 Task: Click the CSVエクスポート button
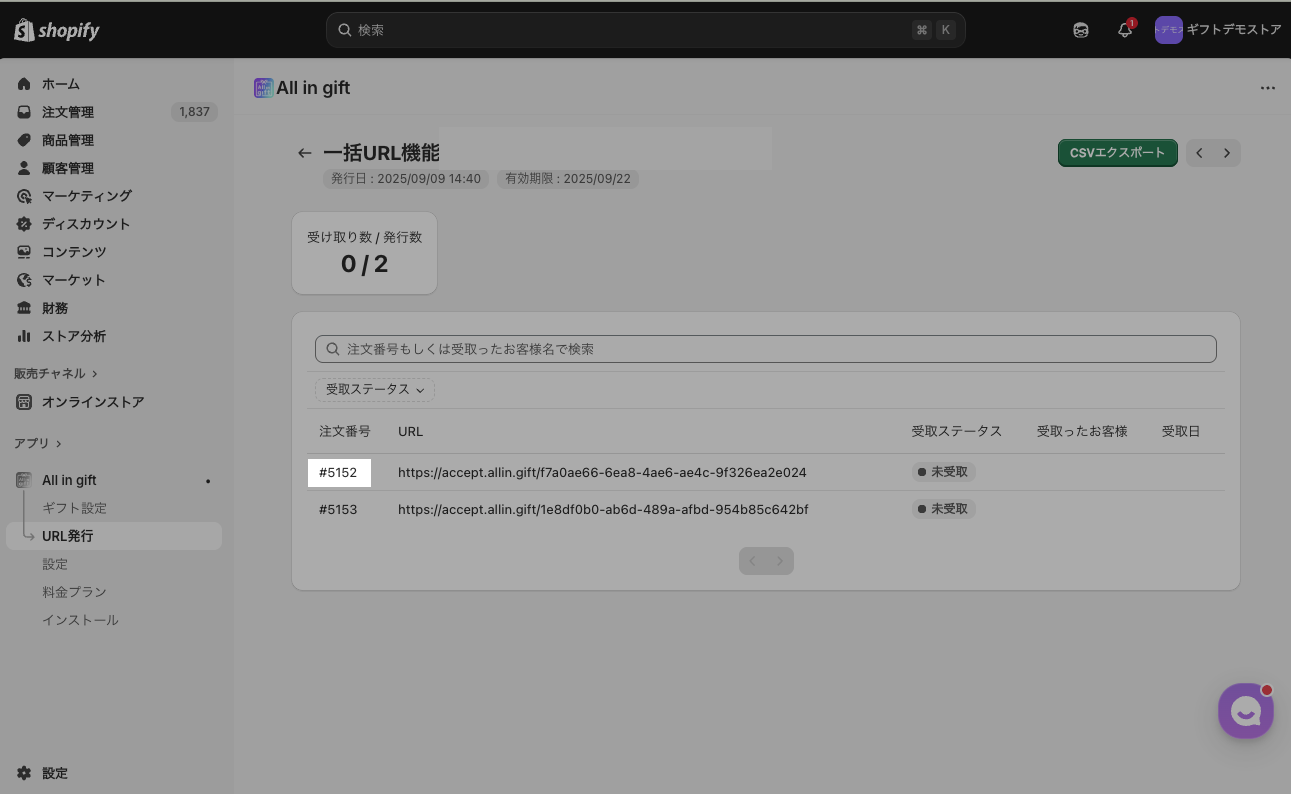coord(1118,153)
